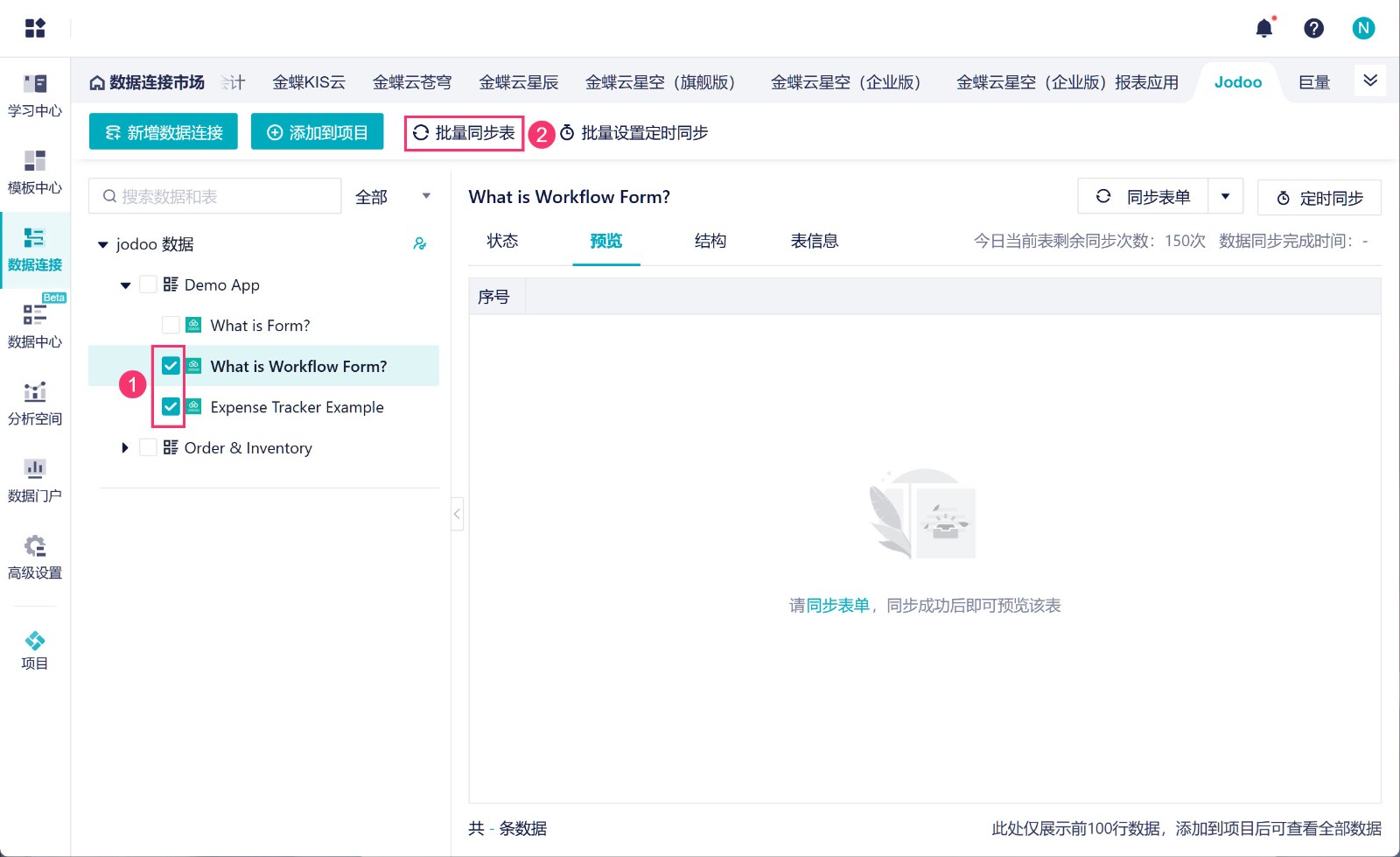The height and width of the screenshot is (857, 1400).
Task: Open 数据门户 in the sidebar
Action: (35, 481)
